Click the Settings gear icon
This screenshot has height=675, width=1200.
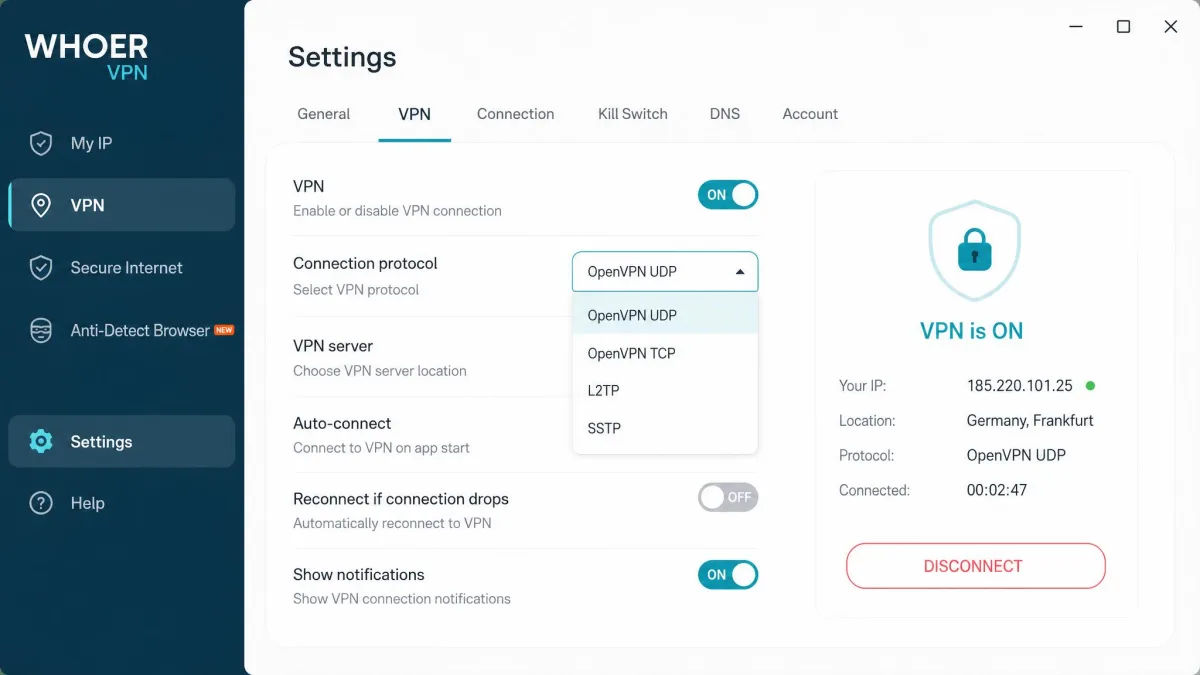[x=41, y=441]
